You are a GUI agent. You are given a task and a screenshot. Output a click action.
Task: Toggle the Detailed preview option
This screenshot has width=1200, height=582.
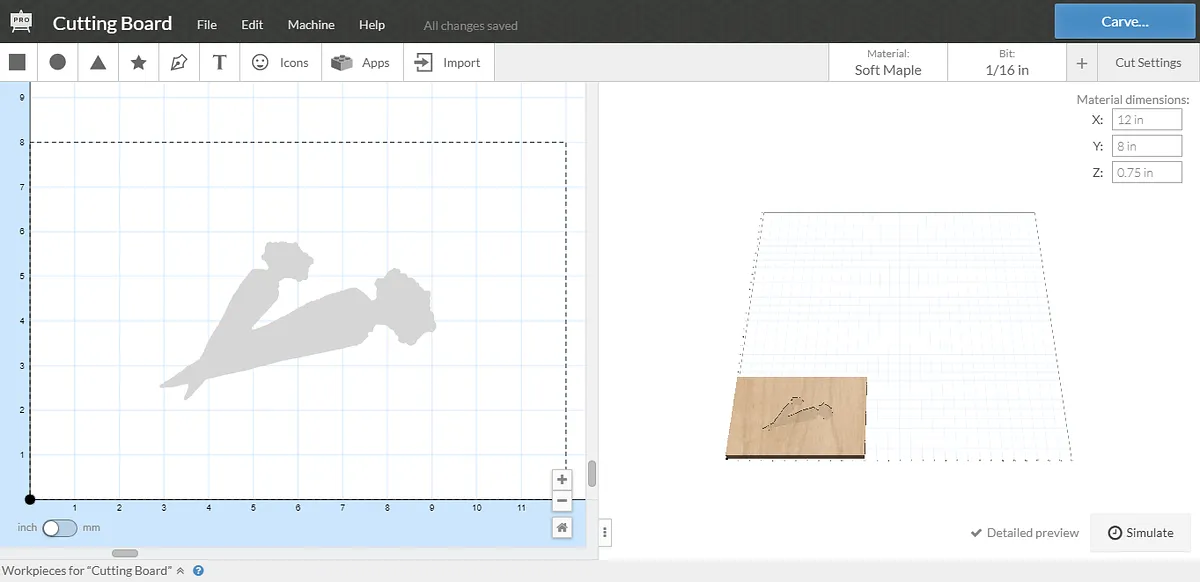pos(1024,533)
